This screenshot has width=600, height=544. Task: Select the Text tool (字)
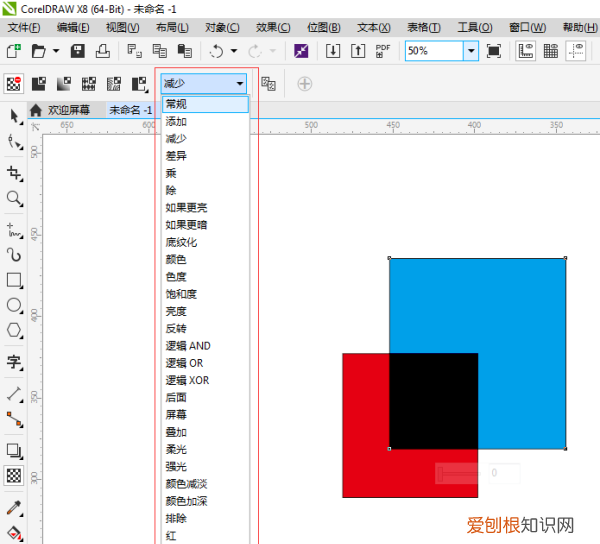pos(14,361)
